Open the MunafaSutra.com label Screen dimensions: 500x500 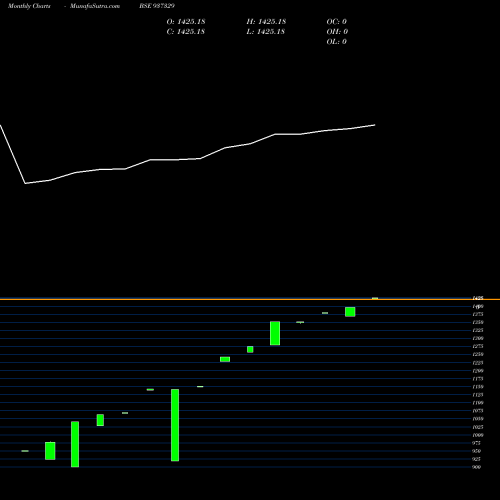[x=95, y=6]
